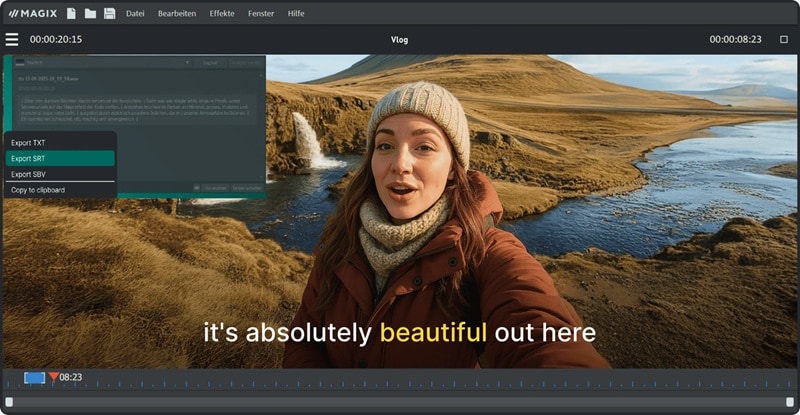Screen dimensions: 800x415
Task: Click the 00:00:08:23 position timecode
Action: pos(735,39)
